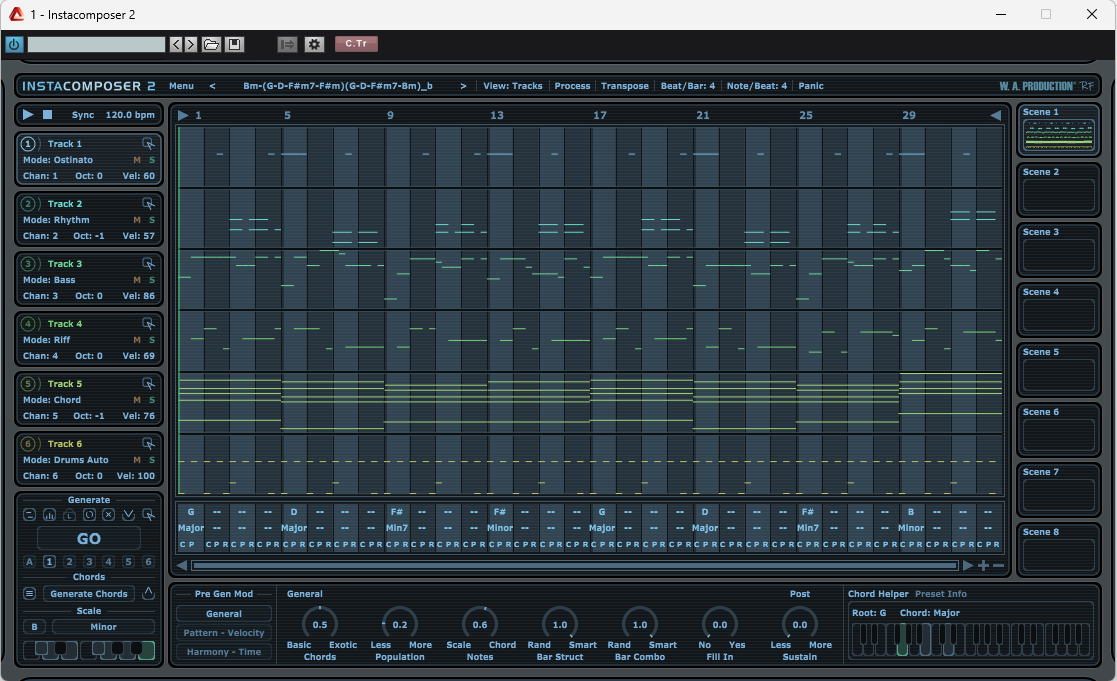1117x681 pixels.
Task: Mute Track 3 Bass
Action: [x=137, y=280]
